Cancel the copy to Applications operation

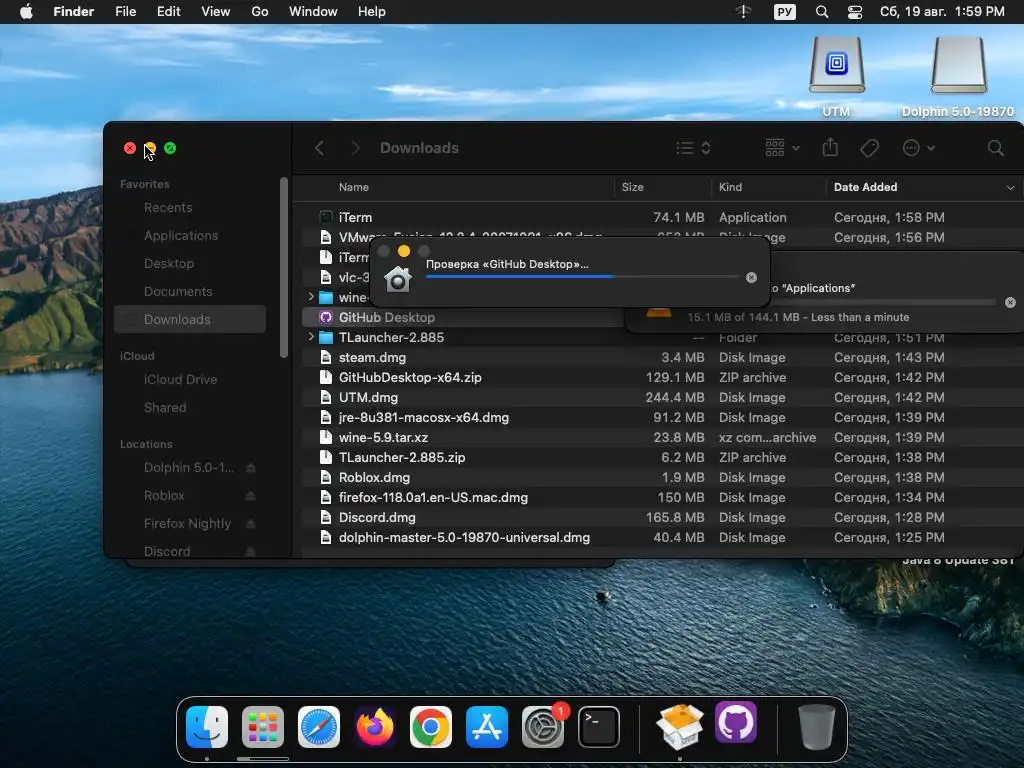coord(1010,302)
